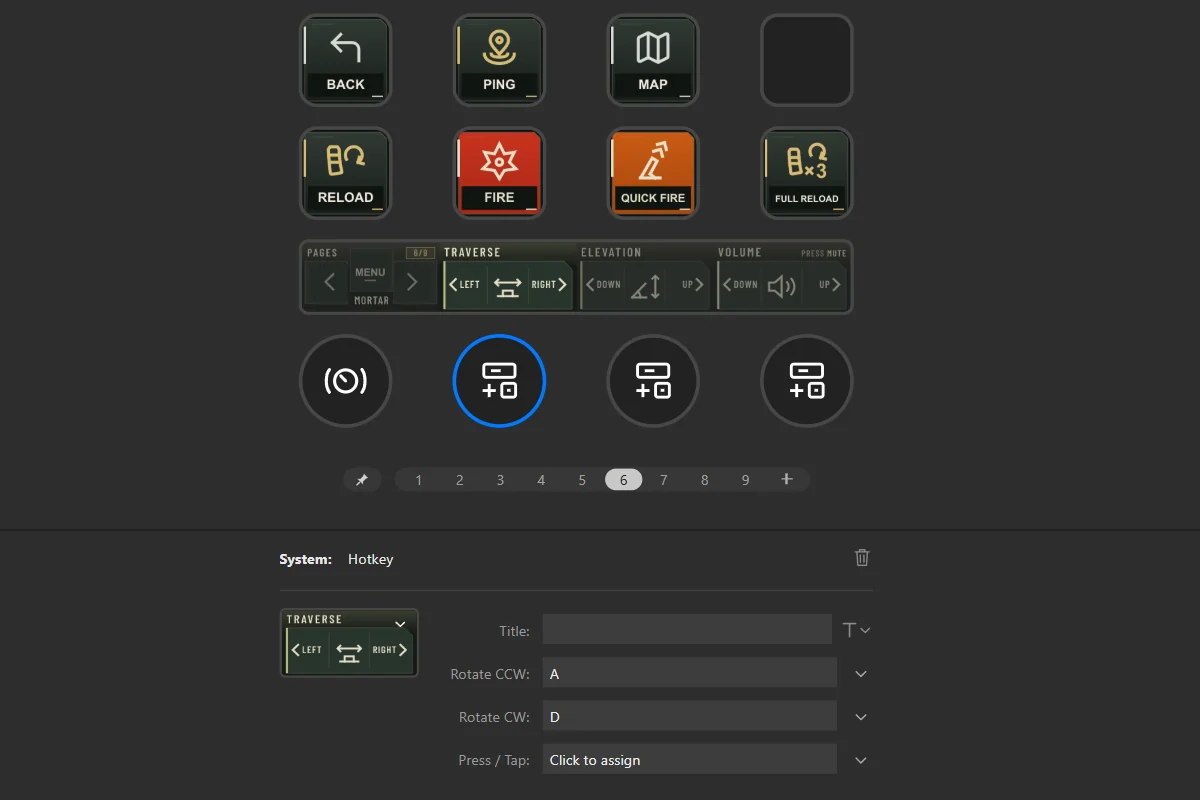This screenshot has width=1200, height=800.
Task: Select the BACK key
Action: [345, 60]
